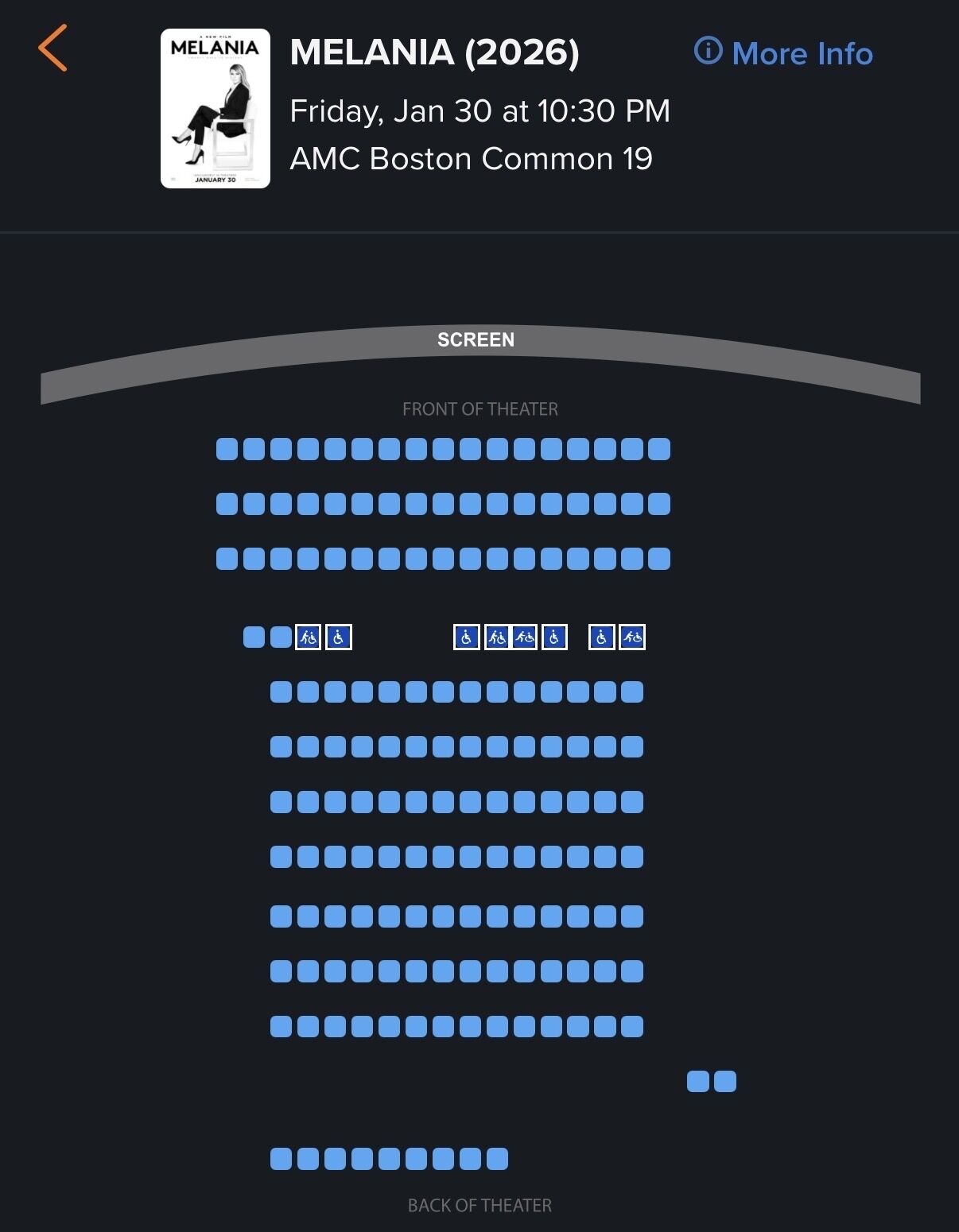Select the first seat in front row
Viewport: 959px width, 1232px height.
pos(227,449)
